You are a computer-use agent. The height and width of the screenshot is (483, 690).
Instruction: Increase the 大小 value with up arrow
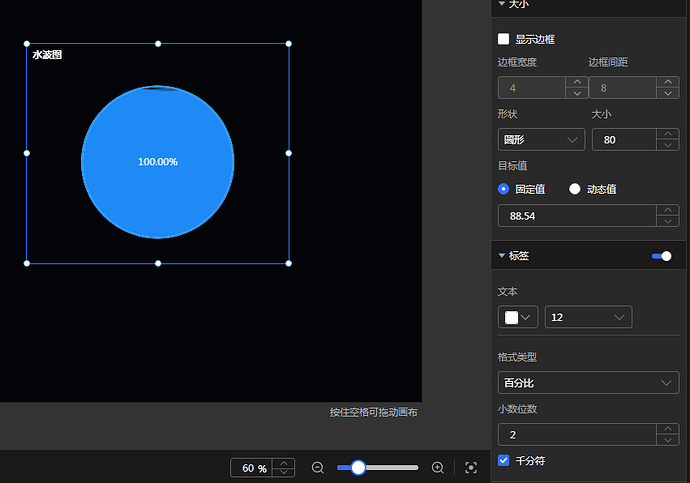click(x=667, y=134)
